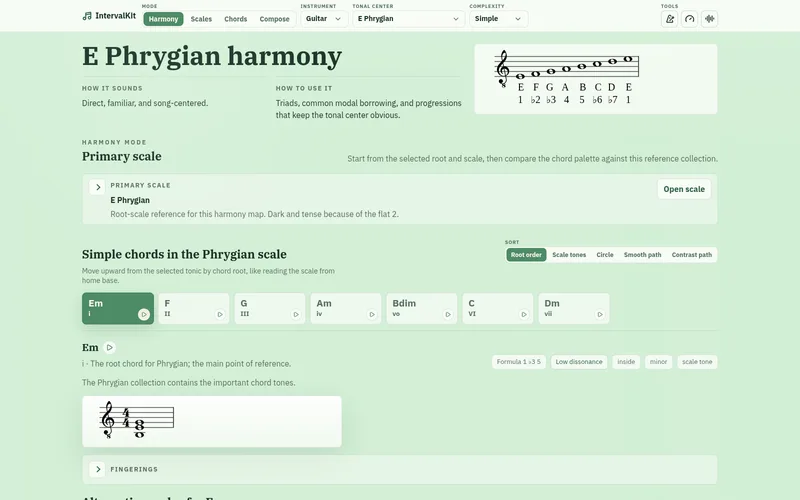
Task: Select the C chord card
Action: click(x=498, y=308)
